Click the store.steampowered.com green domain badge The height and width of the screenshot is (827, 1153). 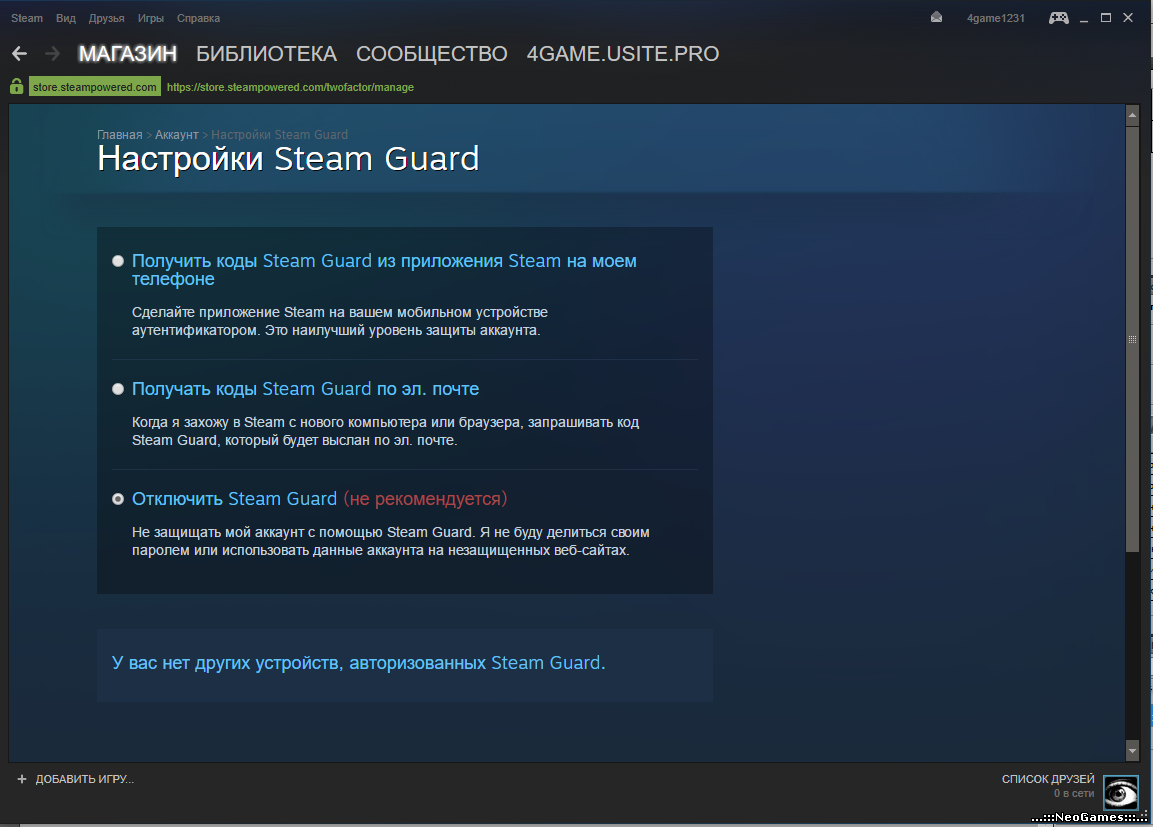point(95,87)
